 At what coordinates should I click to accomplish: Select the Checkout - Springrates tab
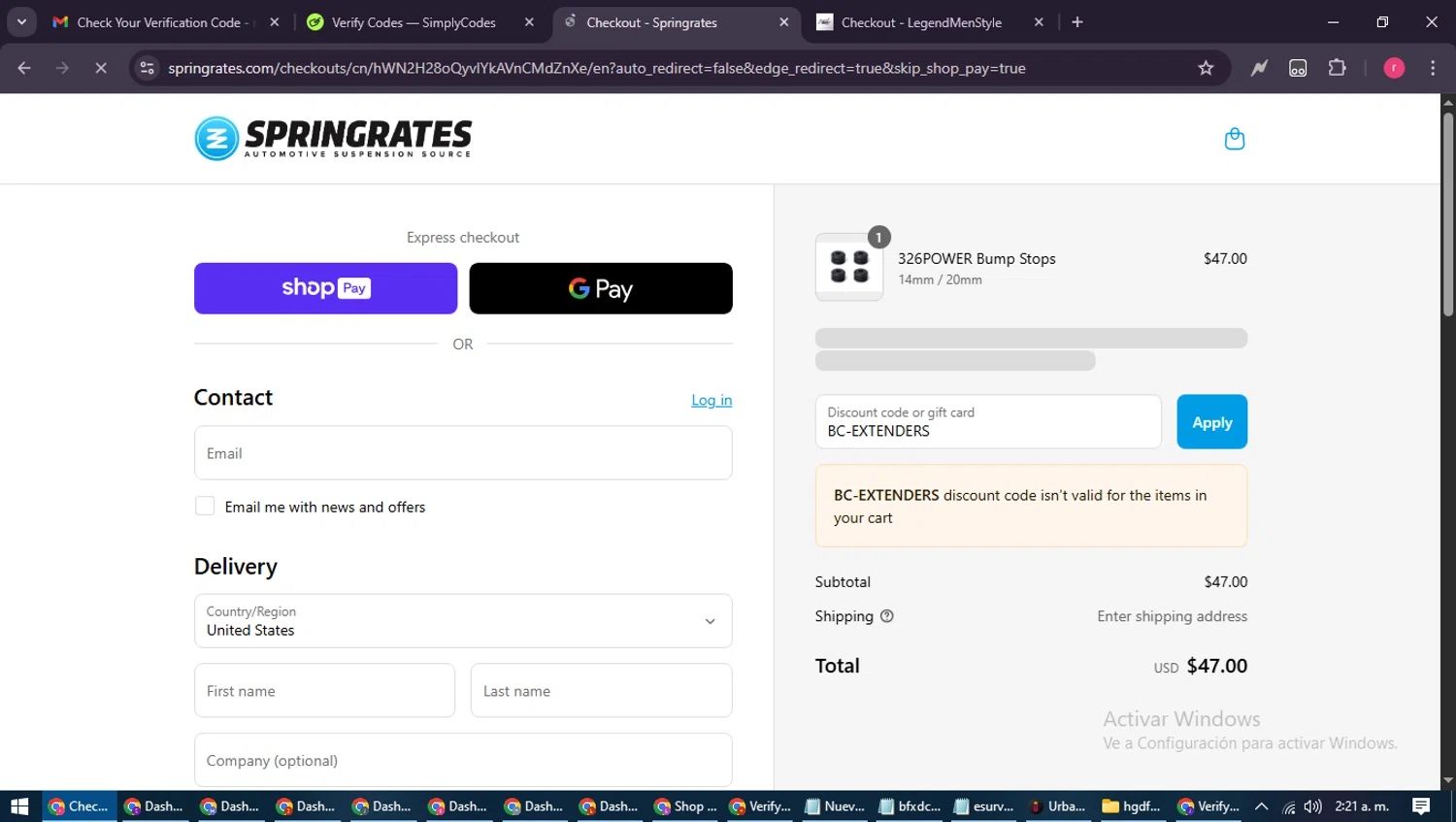point(675,22)
